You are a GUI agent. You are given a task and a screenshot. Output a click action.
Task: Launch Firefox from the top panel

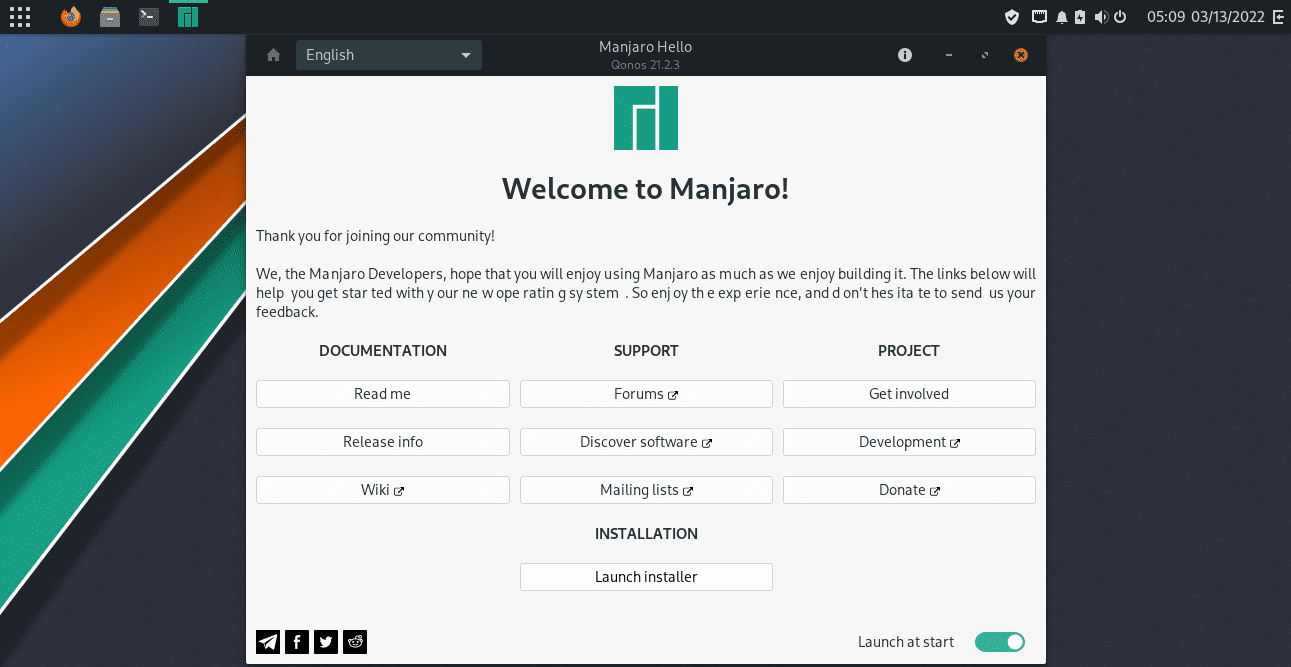click(70, 16)
